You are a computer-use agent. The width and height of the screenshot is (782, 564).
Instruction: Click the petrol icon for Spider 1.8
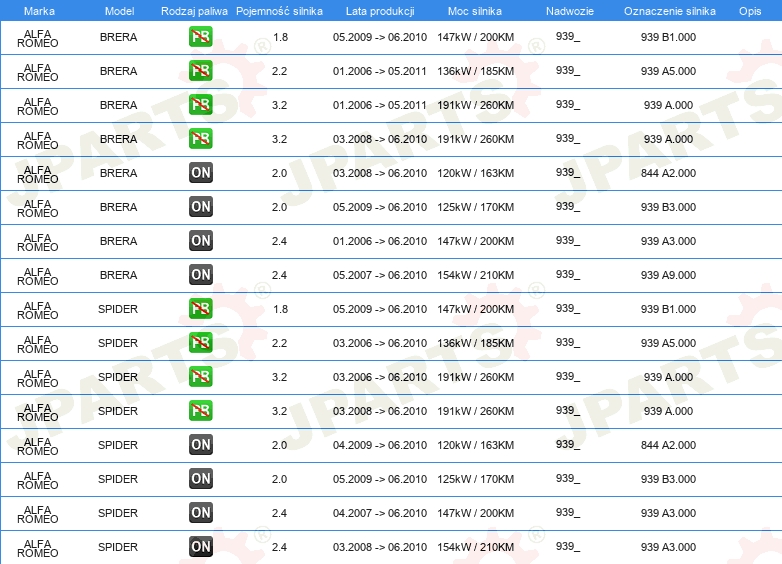(200, 309)
